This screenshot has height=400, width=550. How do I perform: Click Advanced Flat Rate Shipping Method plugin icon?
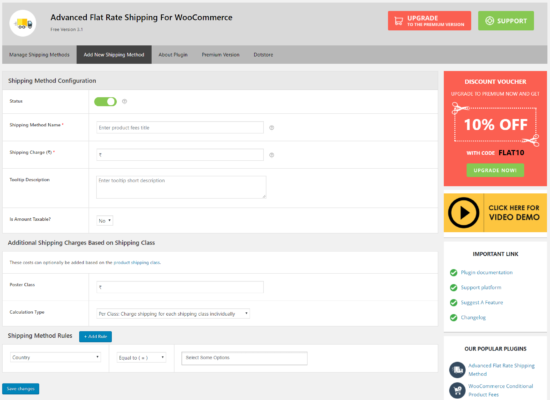[457, 370]
